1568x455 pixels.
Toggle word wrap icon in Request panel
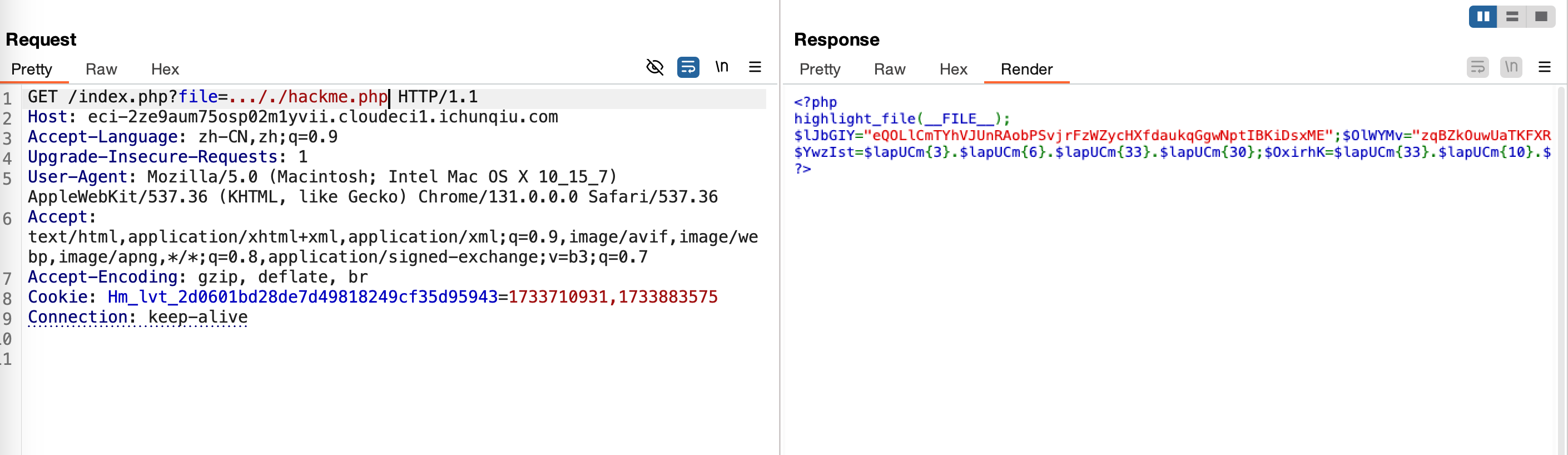point(688,67)
